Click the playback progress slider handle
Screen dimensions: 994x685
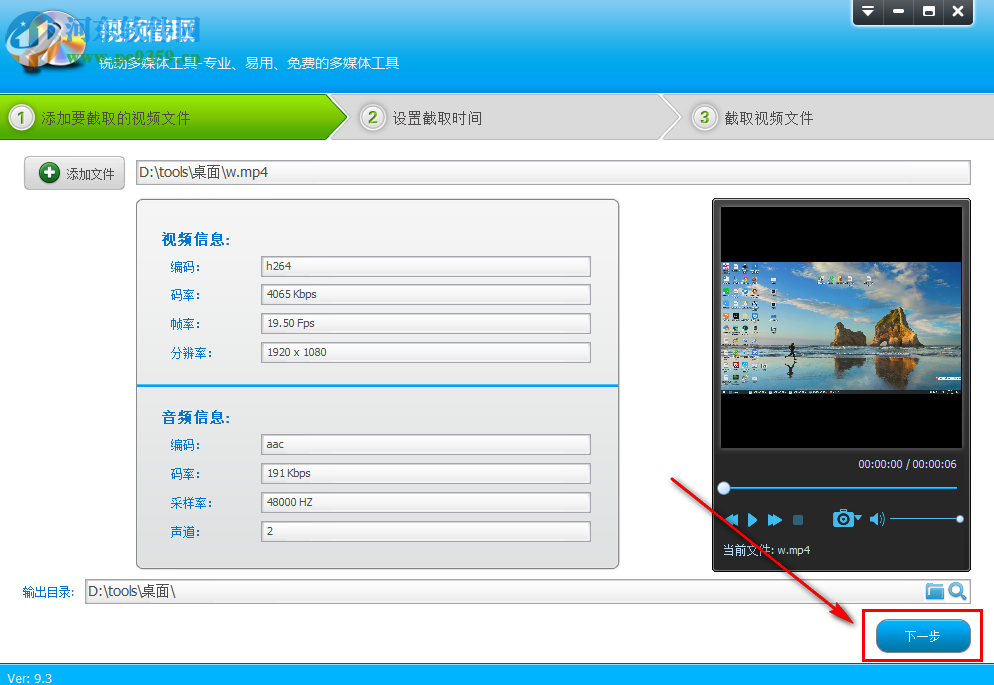(x=724, y=488)
